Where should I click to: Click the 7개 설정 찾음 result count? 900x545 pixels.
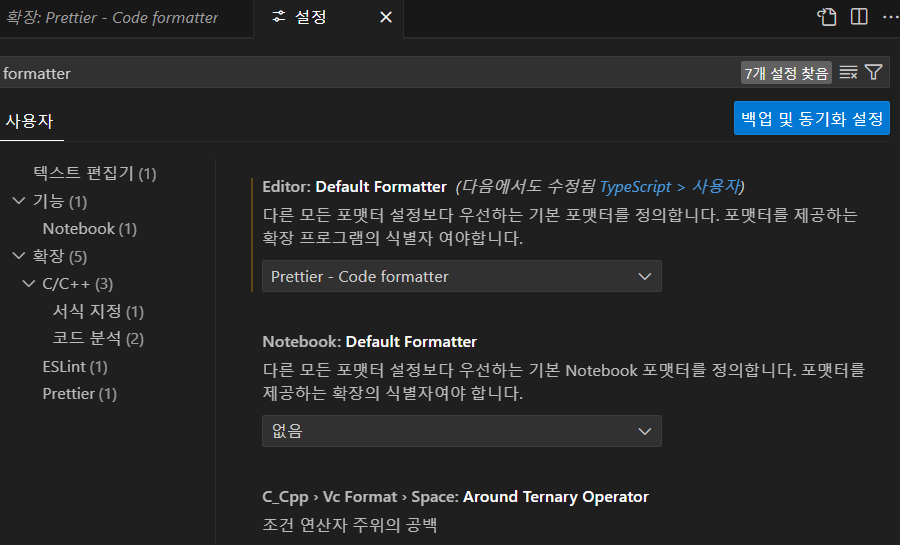[x=786, y=73]
